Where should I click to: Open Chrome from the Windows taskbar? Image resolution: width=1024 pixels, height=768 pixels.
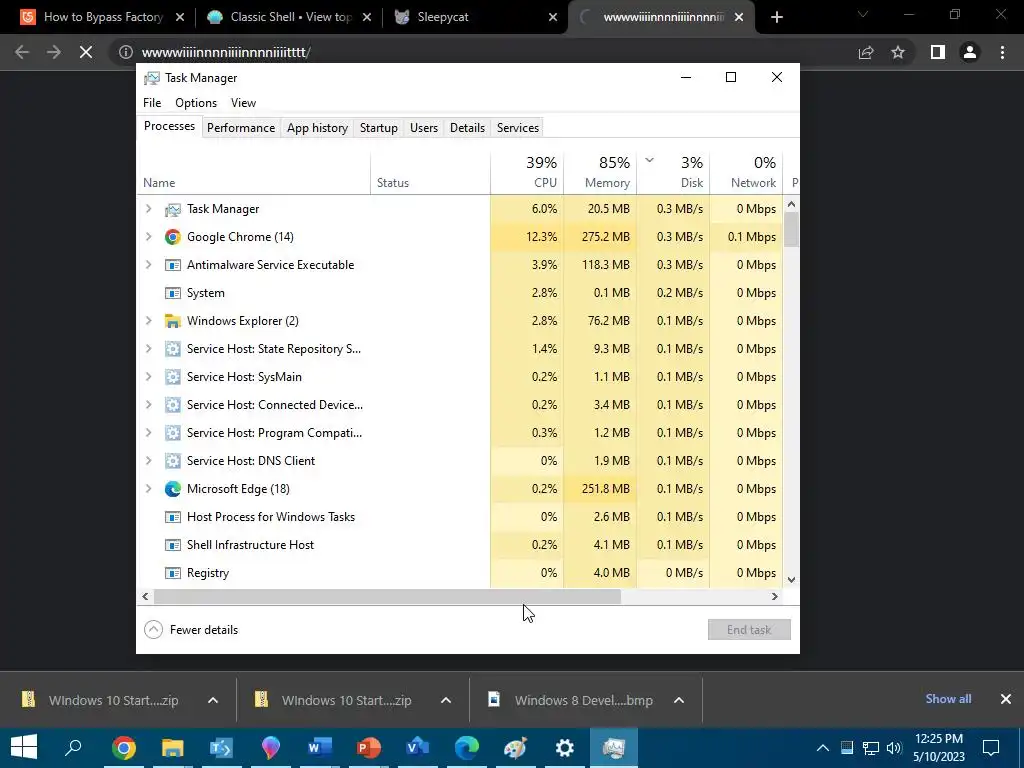(x=123, y=748)
